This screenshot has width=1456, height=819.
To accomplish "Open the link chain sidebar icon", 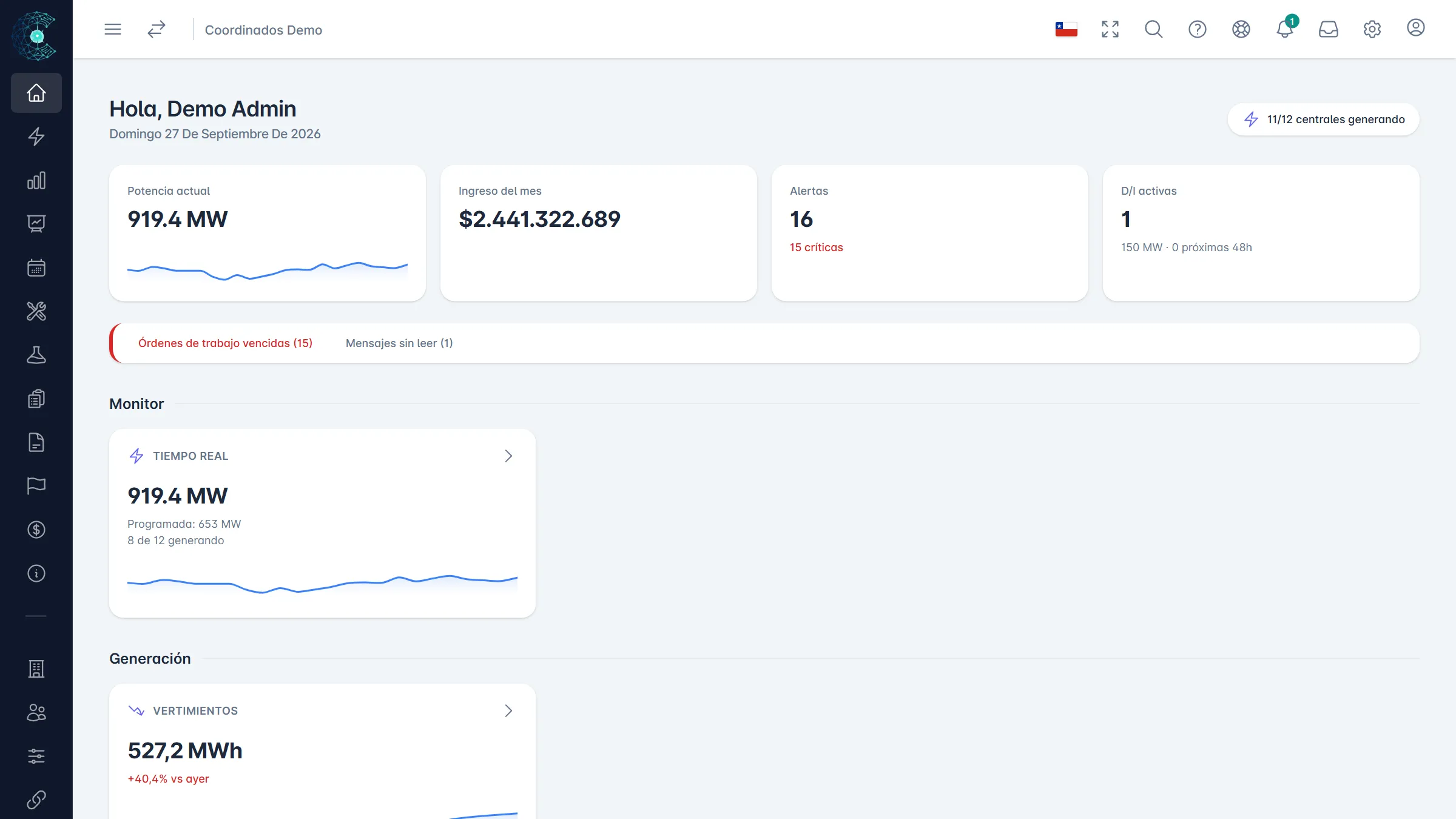I will (36, 800).
